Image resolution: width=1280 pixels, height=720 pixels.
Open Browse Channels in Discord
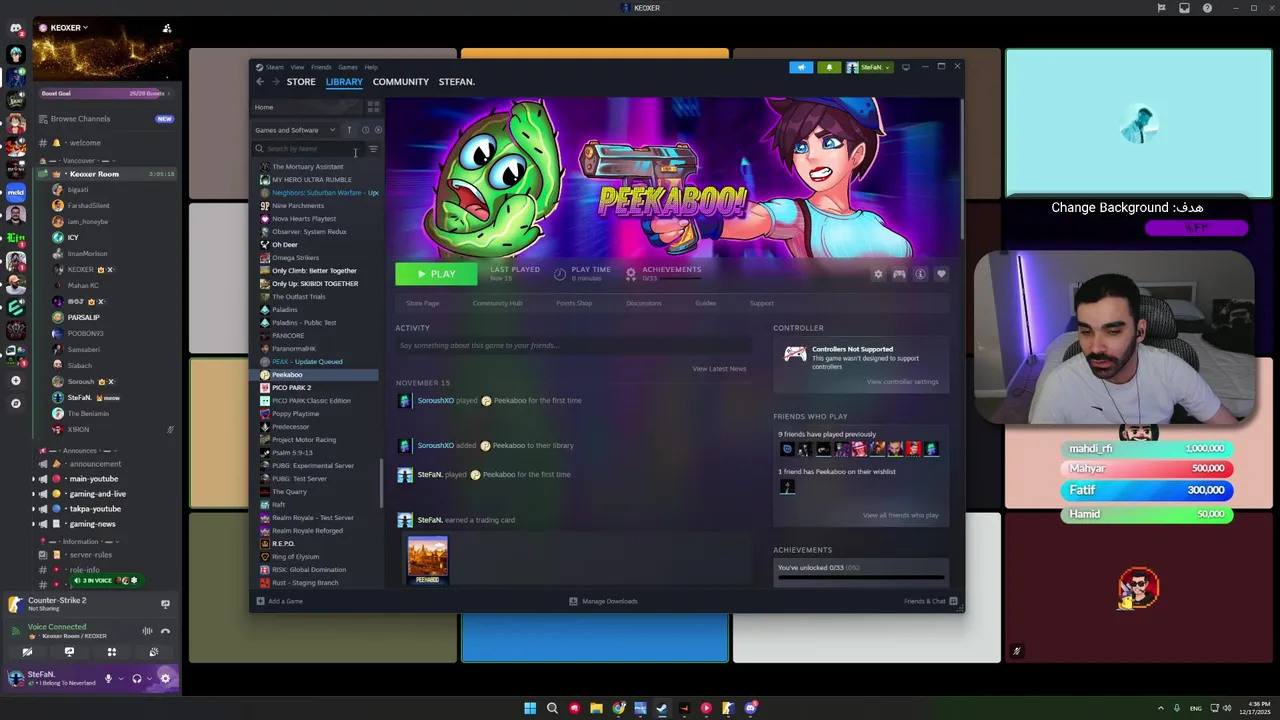click(107, 119)
